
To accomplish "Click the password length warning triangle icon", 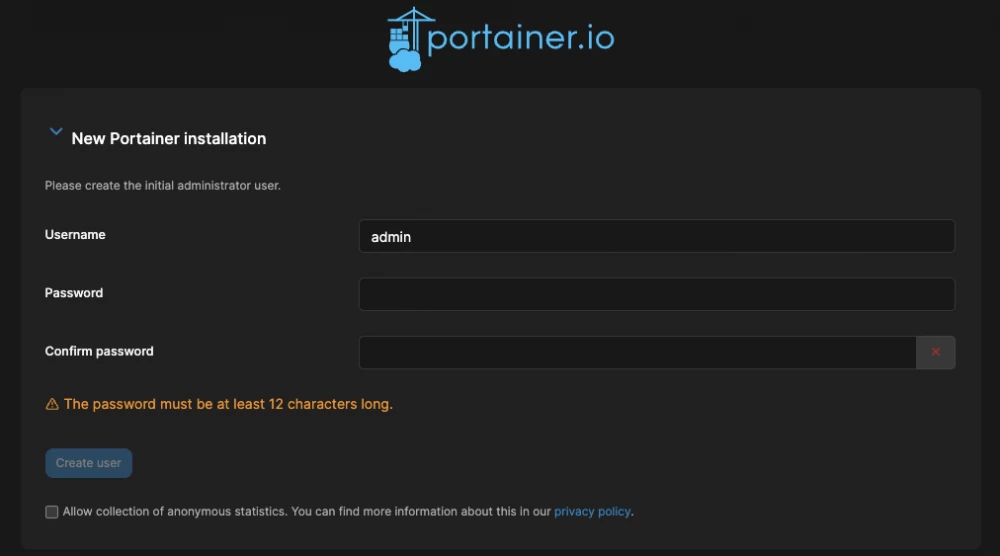I will (52, 404).
